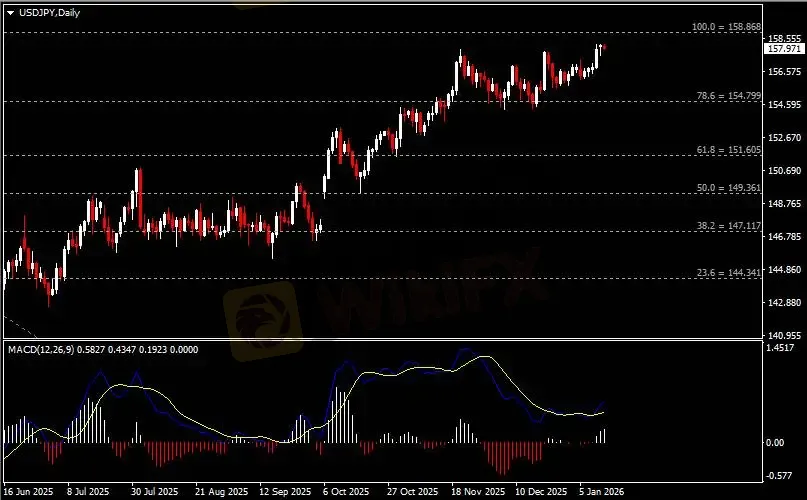This screenshot has width=807, height=500.
Task: Click price axis value 140.955
Action: [784, 336]
